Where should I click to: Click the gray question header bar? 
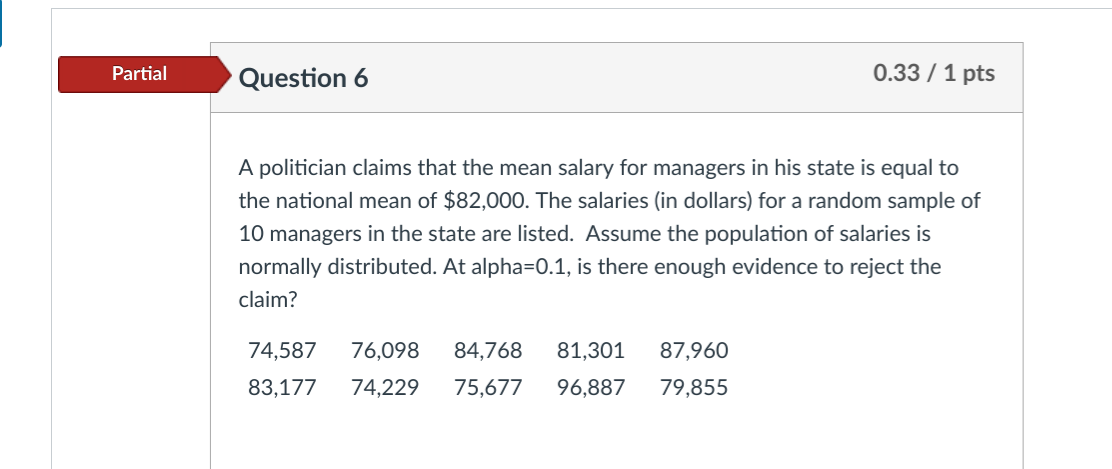[616, 77]
